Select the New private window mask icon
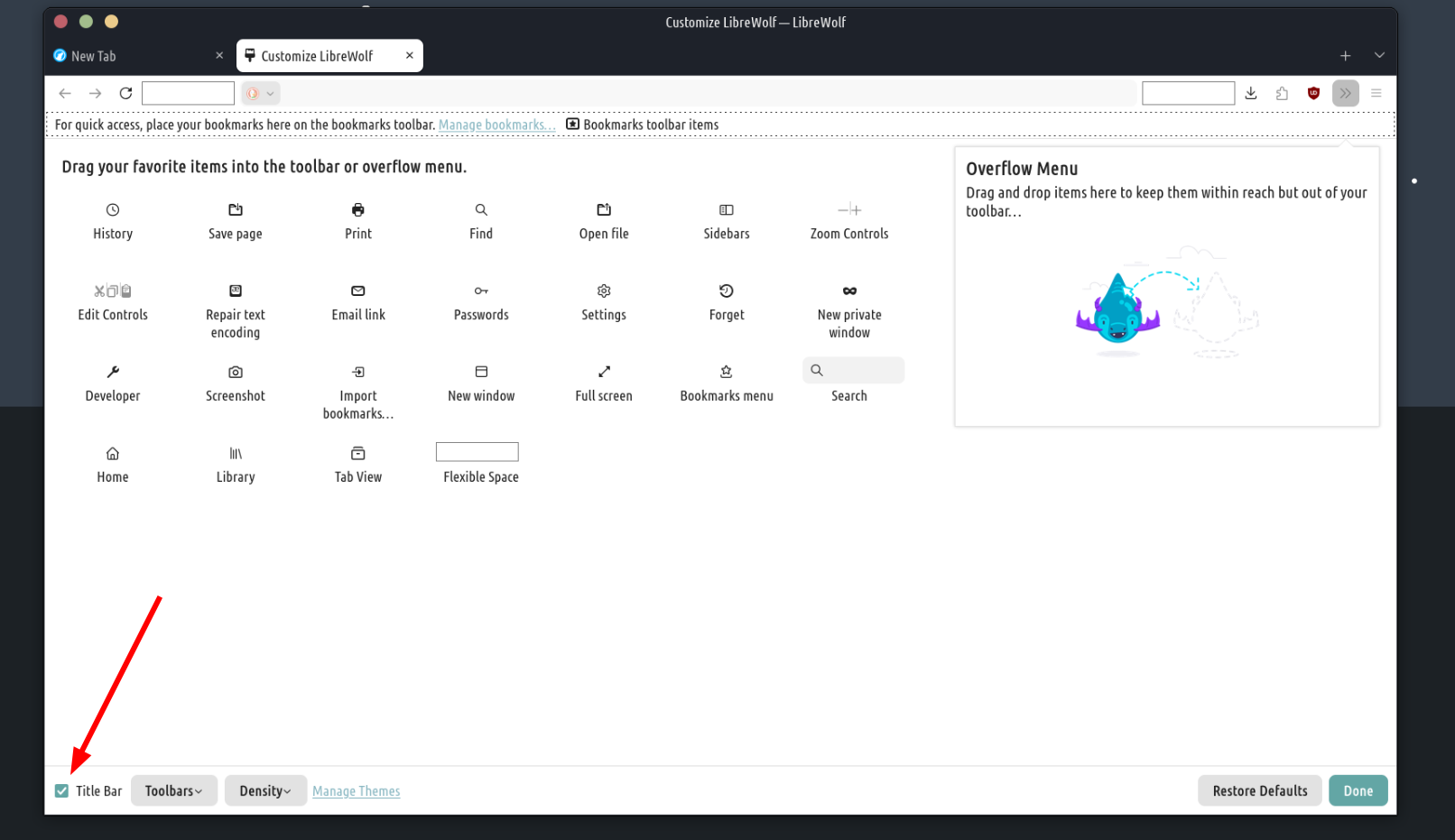This screenshot has width=1455, height=840. click(x=849, y=291)
